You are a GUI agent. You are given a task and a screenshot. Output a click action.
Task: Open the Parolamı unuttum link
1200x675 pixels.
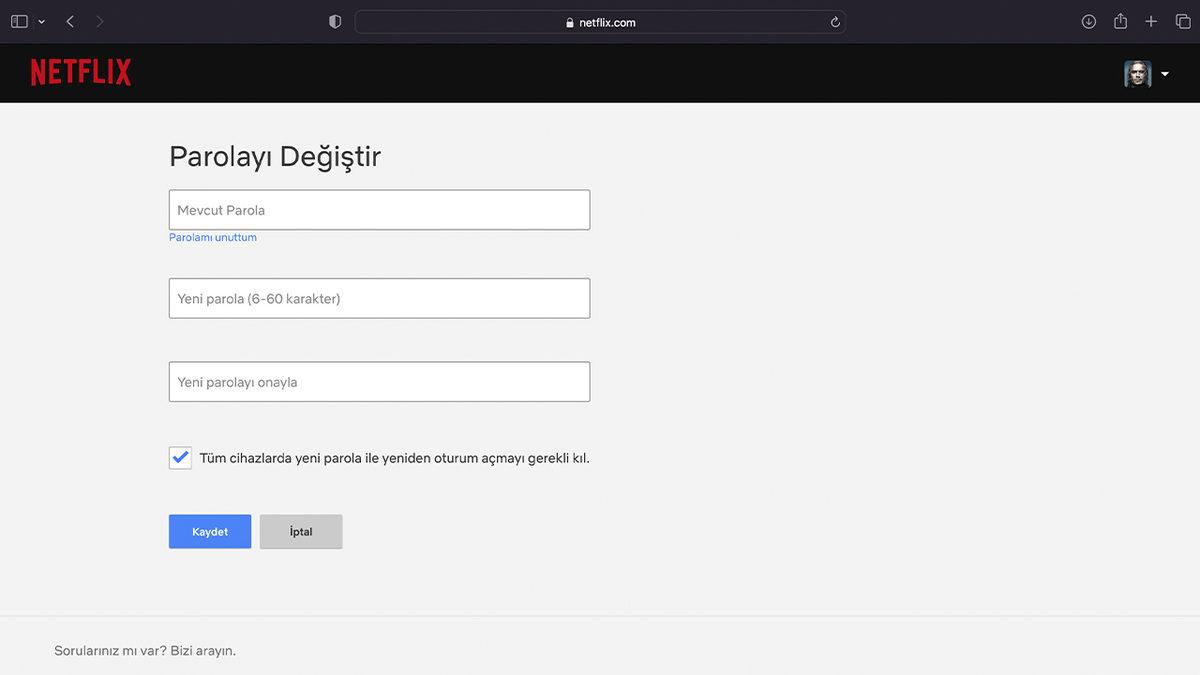(x=213, y=237)
